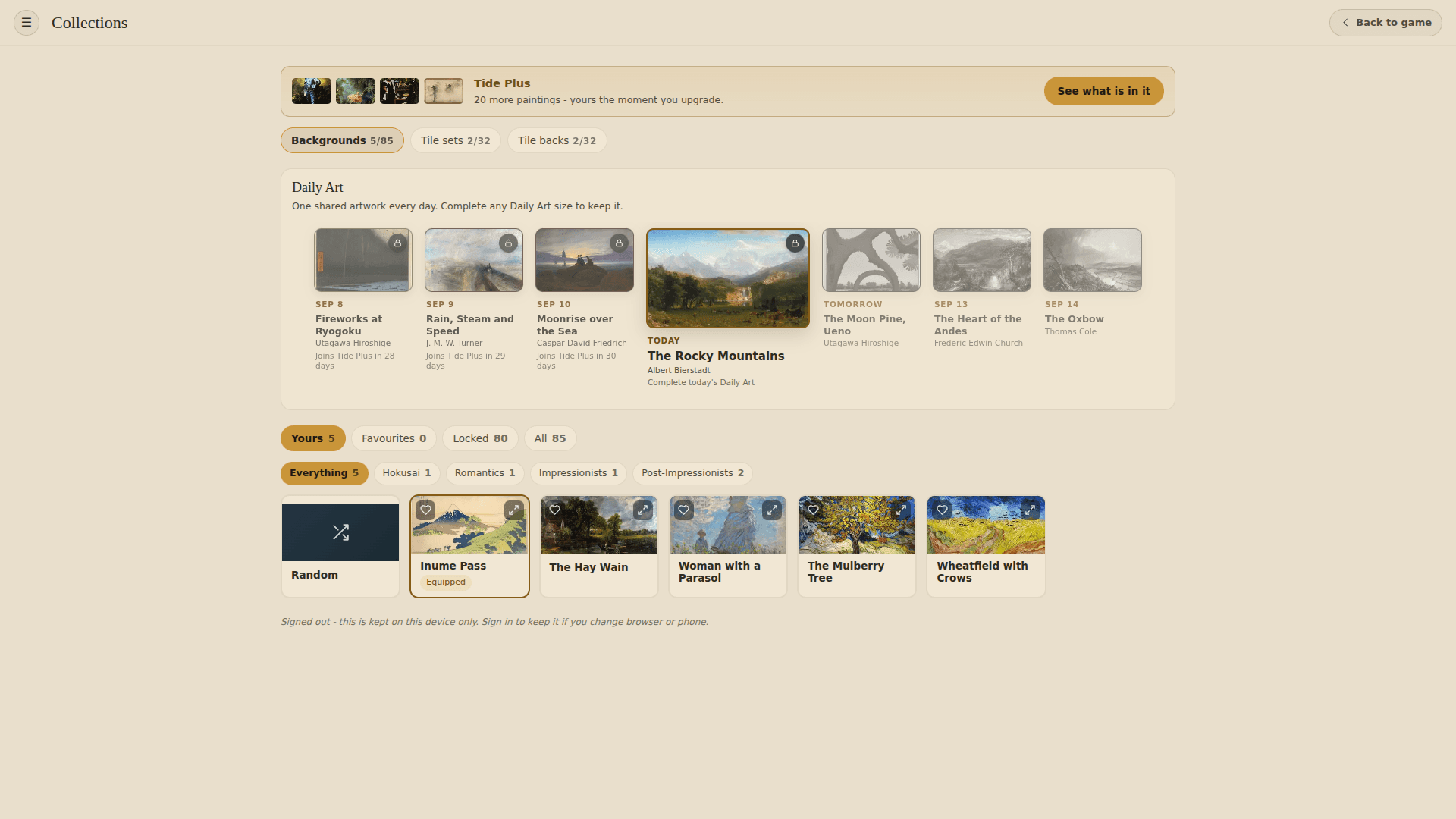
Task: Click the Random card label
Action: (315, 575)
